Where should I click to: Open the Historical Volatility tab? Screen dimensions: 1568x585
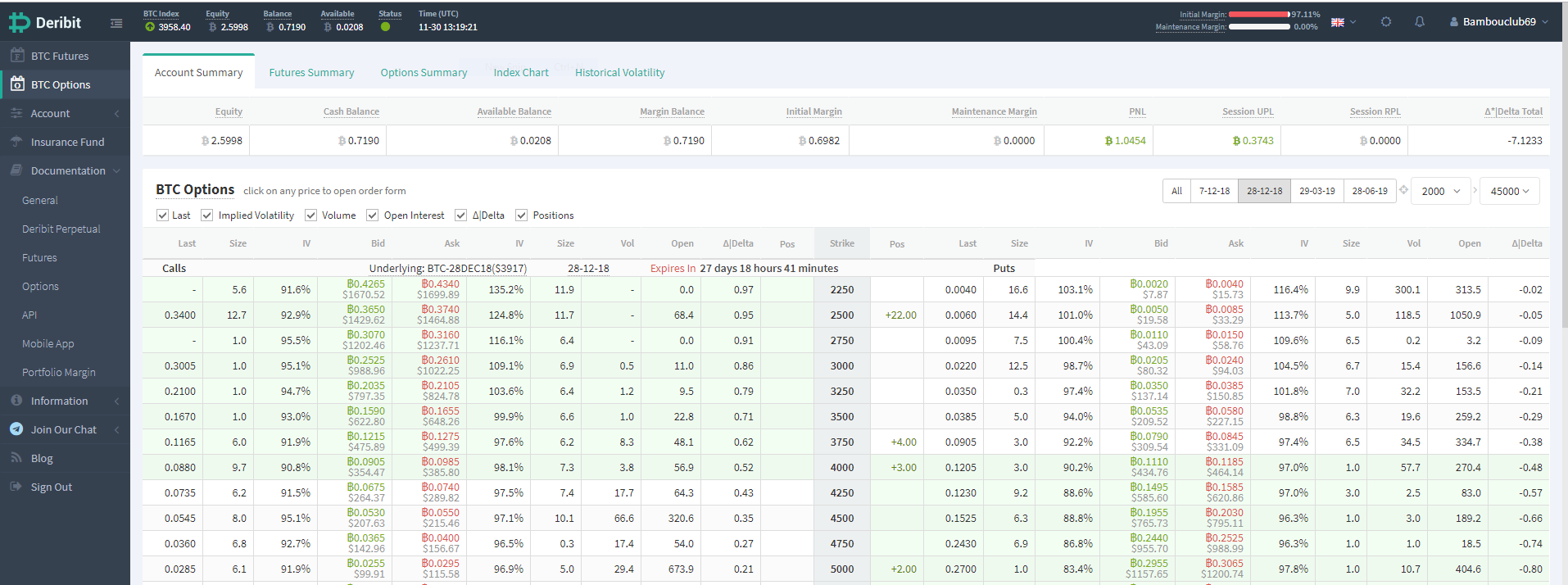coord(619,73)
